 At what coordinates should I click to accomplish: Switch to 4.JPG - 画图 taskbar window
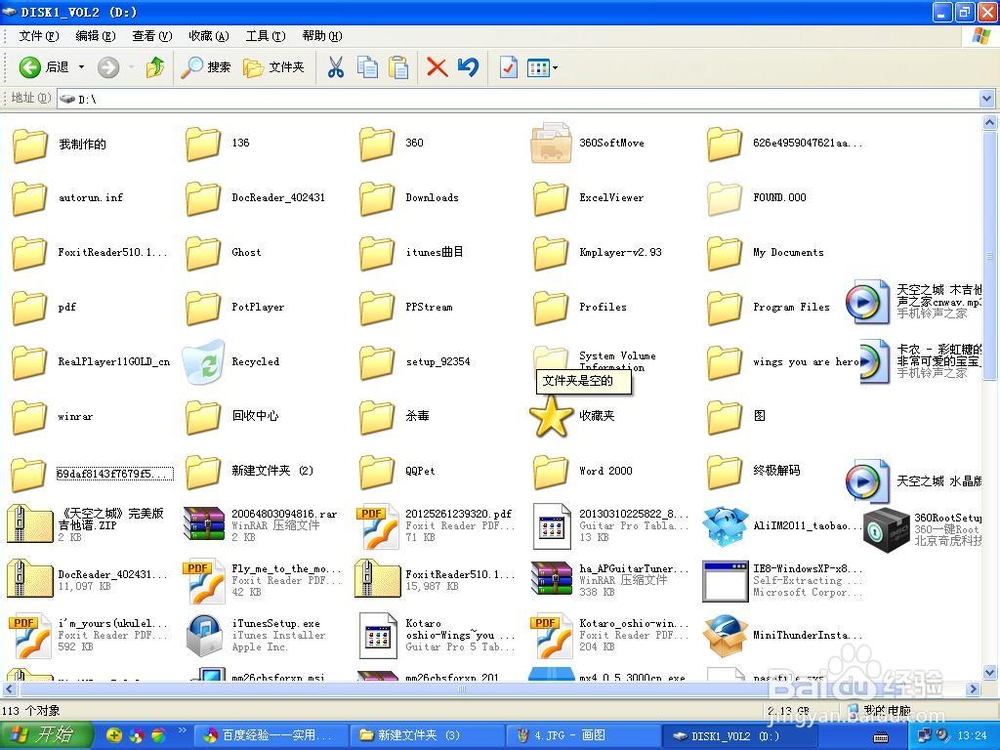point(582,735)
